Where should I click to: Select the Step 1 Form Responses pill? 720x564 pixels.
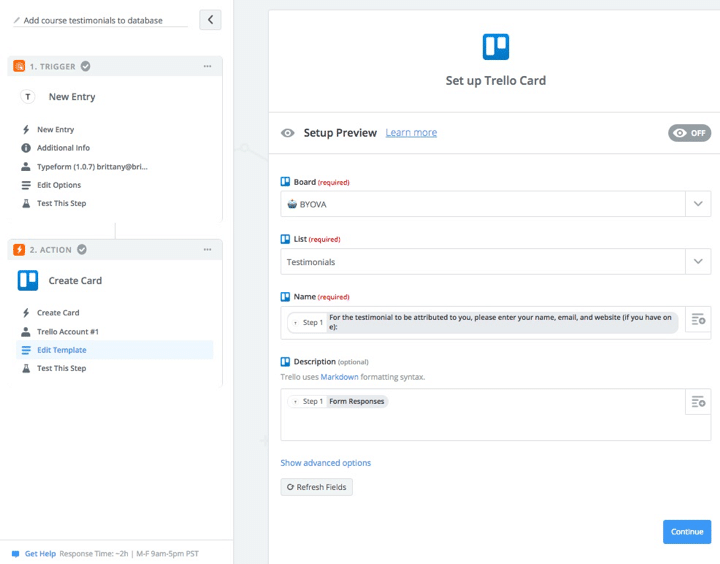click(x=338, y=401)
